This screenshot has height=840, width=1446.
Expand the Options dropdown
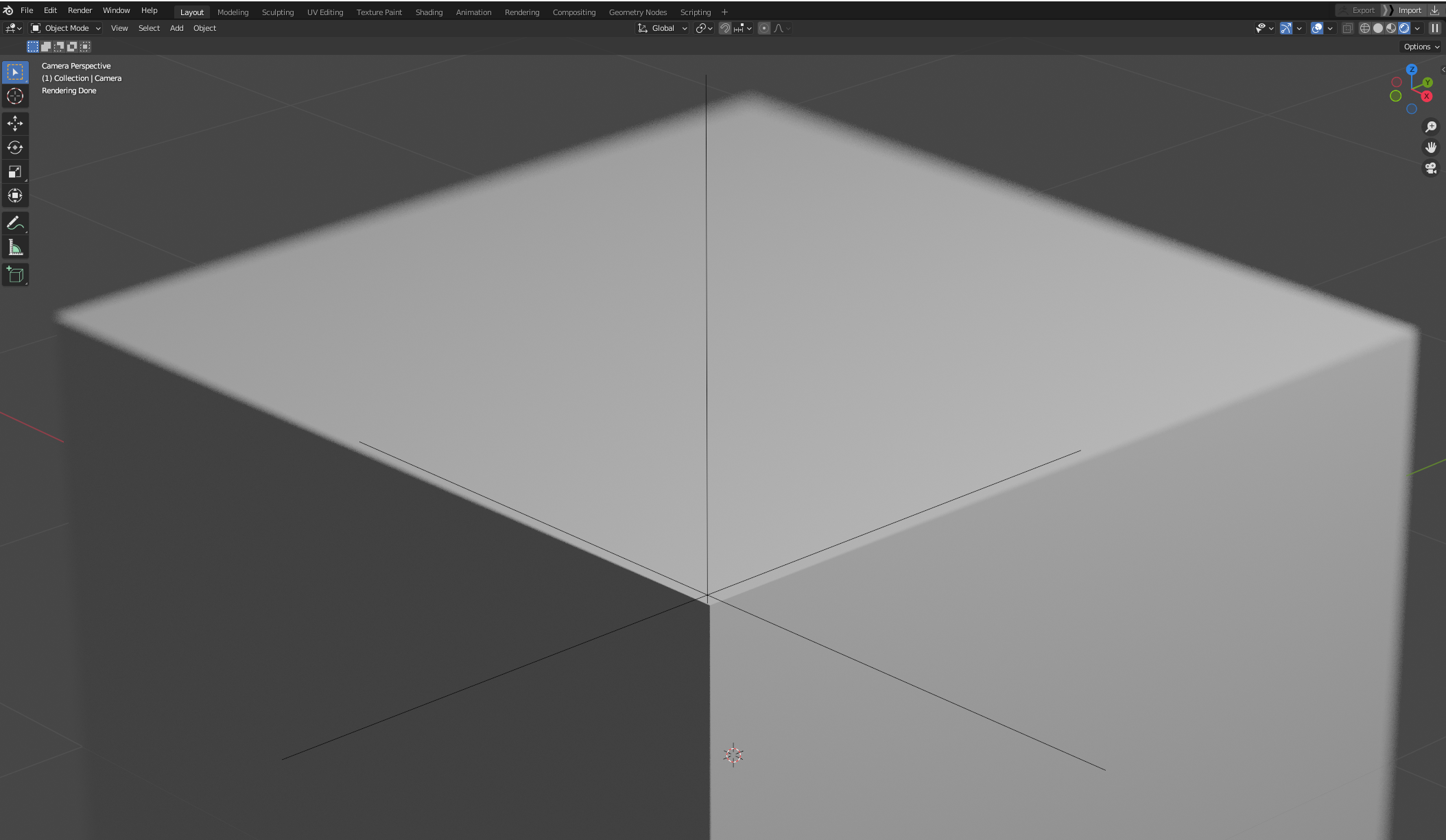click(1421, 47)
